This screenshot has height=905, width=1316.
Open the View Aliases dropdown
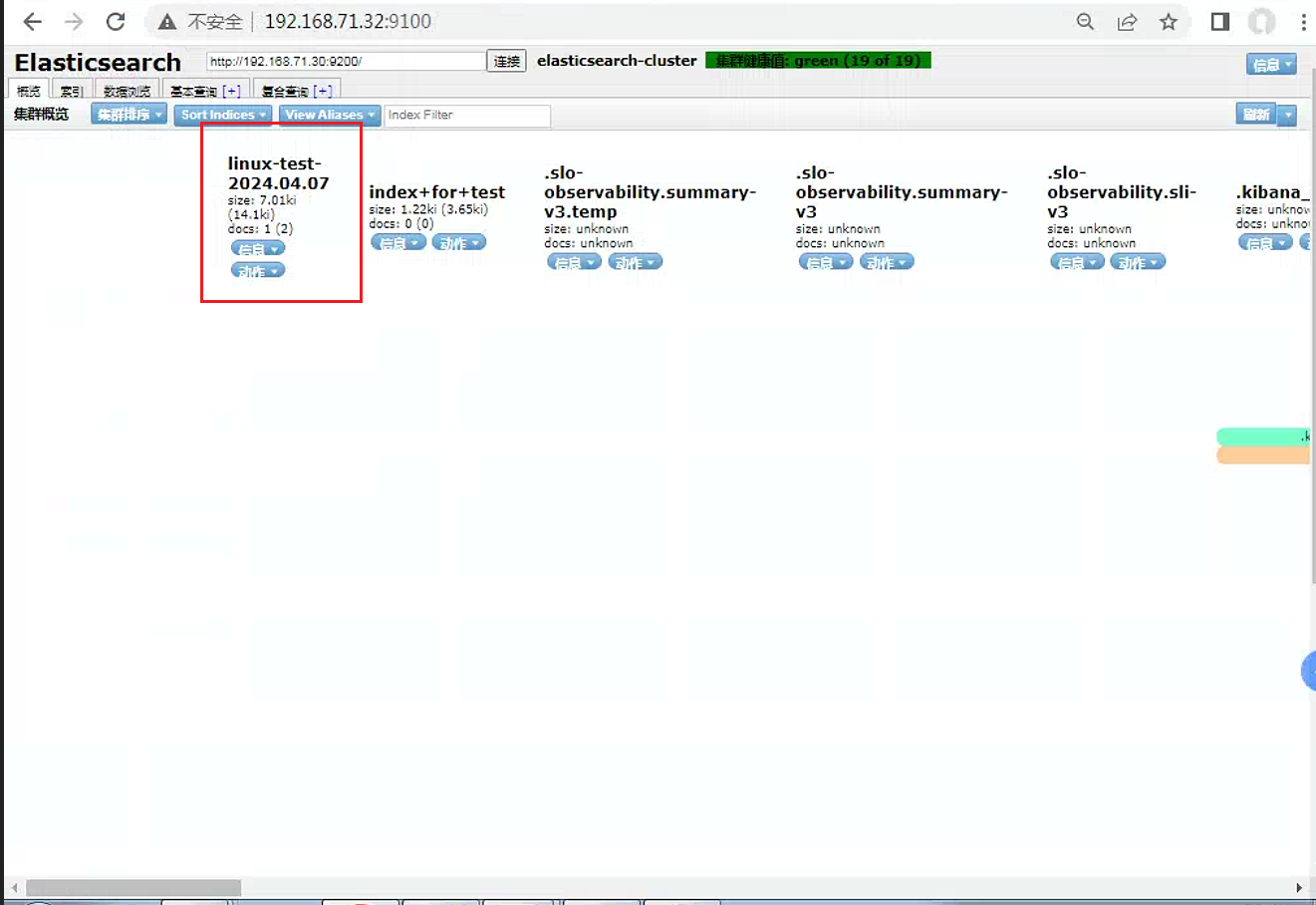click(330, 115)
